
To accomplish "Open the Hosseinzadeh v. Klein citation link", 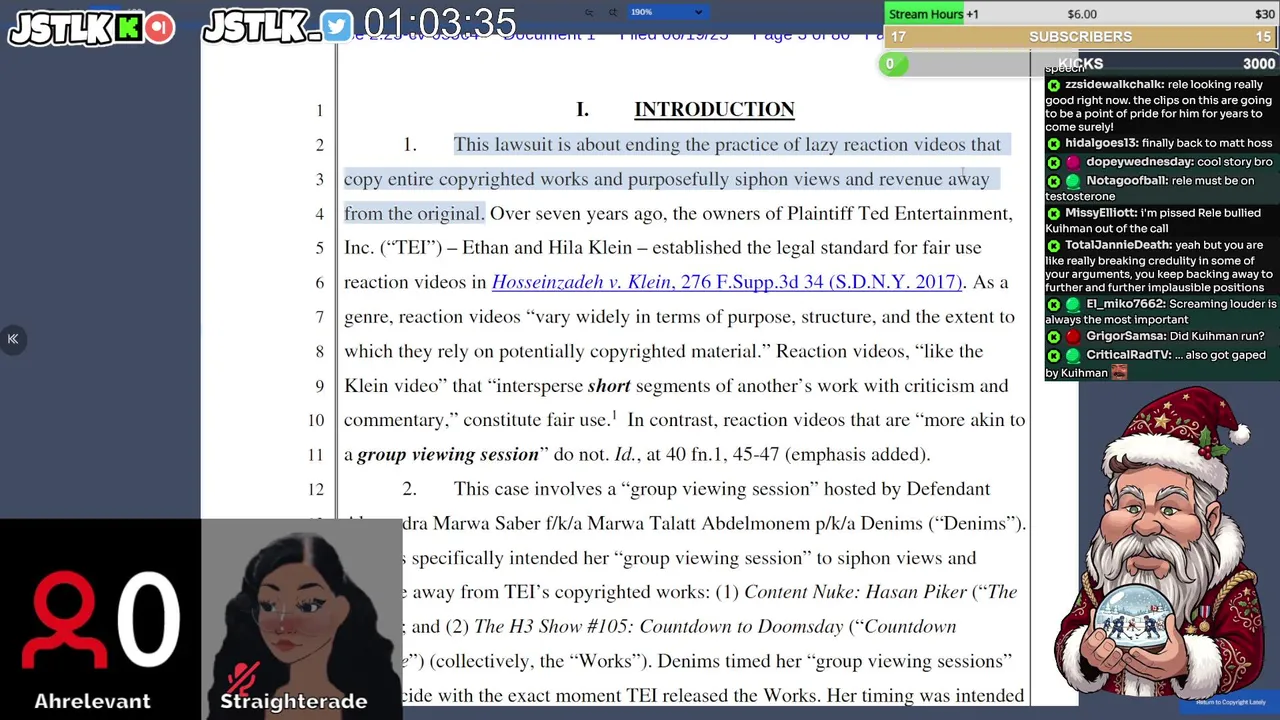I will pyautogui.click(x=727, y=282).
